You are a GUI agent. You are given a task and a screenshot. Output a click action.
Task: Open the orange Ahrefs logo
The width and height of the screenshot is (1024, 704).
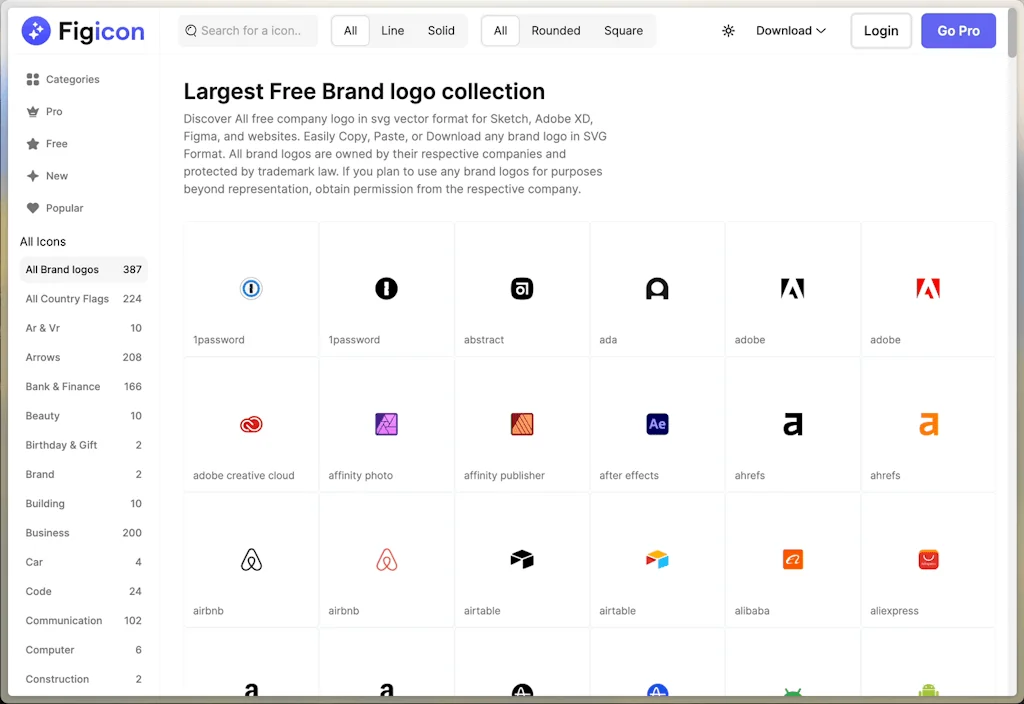tap(927, 424)
